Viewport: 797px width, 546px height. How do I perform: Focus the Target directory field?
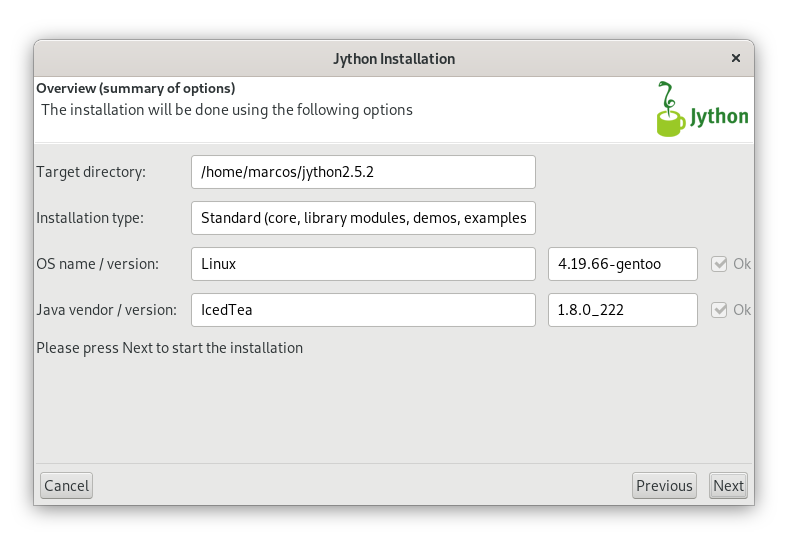363,172
